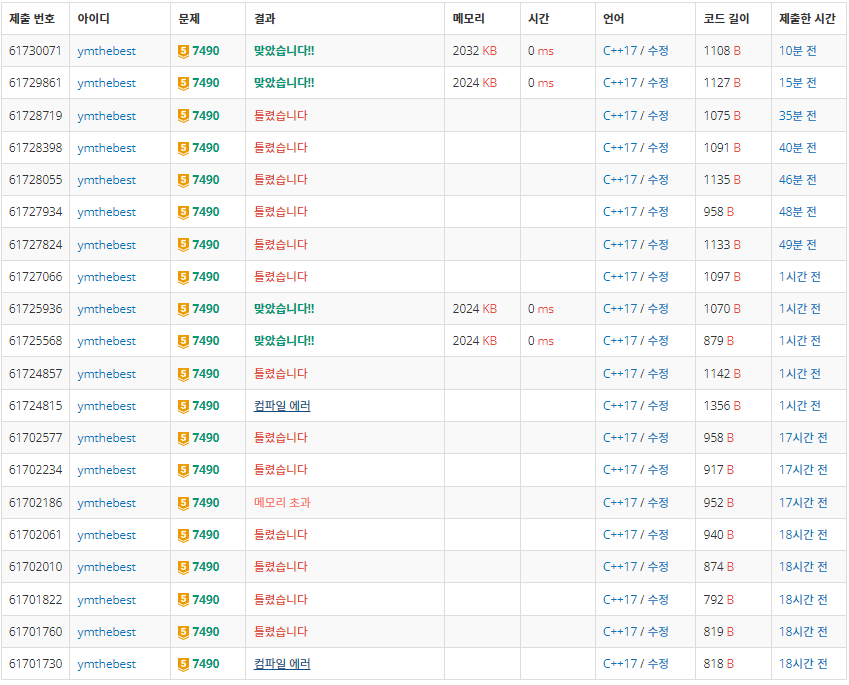Screen dimensions: 849x685
Task: Click submission number 61702577
Action: (x=35, y=438)
